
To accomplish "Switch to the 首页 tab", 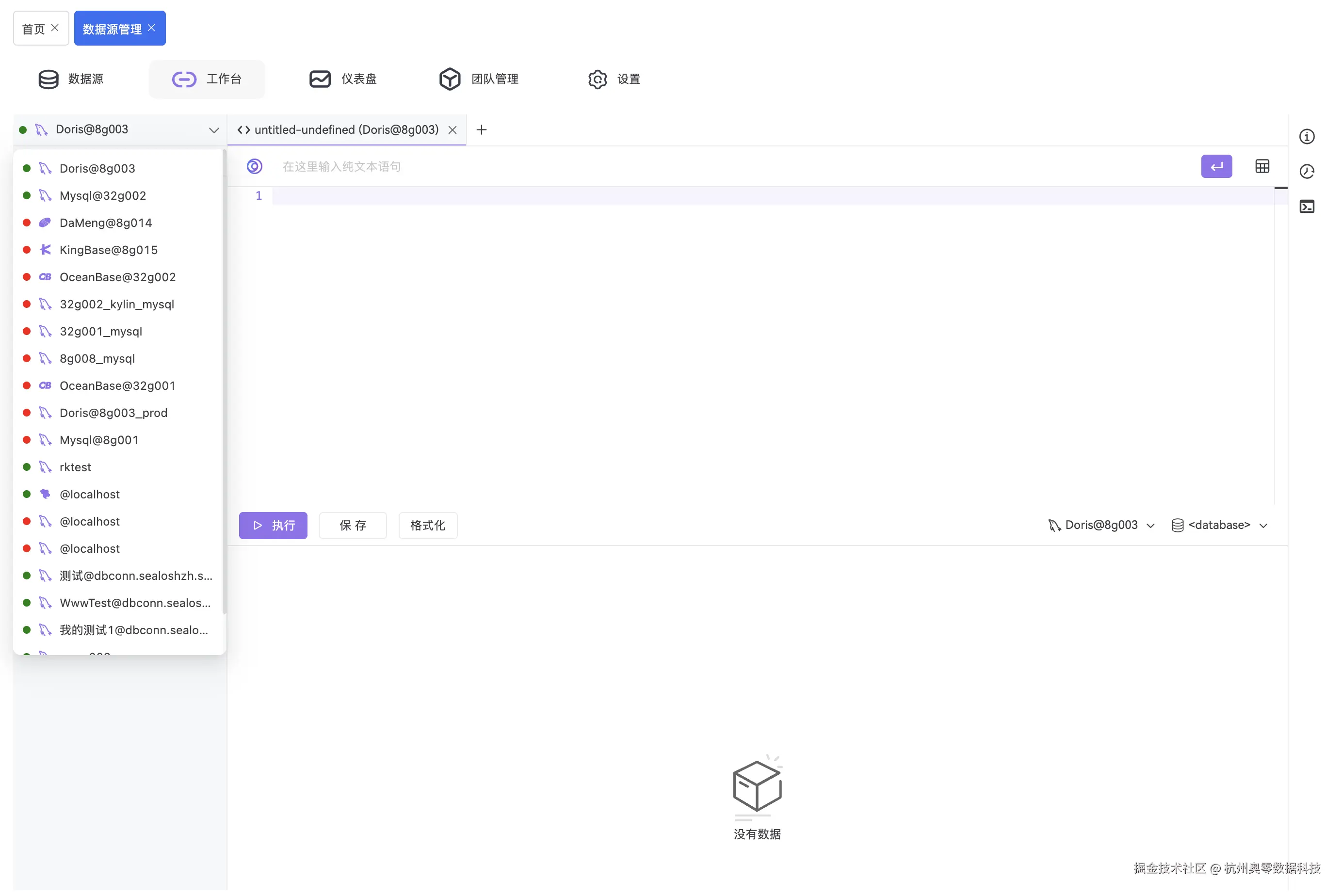I will pyautogui.click(x=33, y=28).
